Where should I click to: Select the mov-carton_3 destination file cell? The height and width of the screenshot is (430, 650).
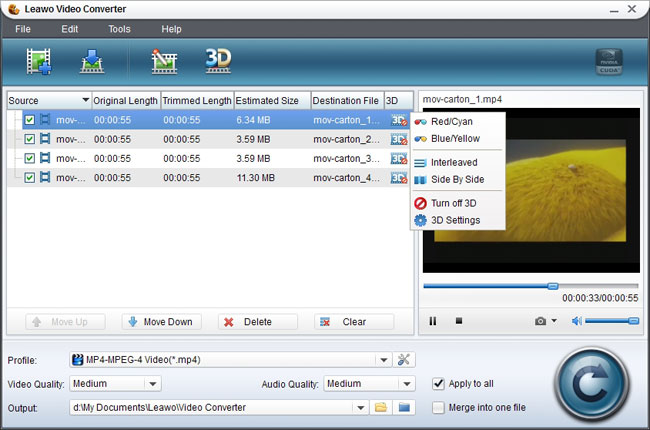click(x=346, y=158)
